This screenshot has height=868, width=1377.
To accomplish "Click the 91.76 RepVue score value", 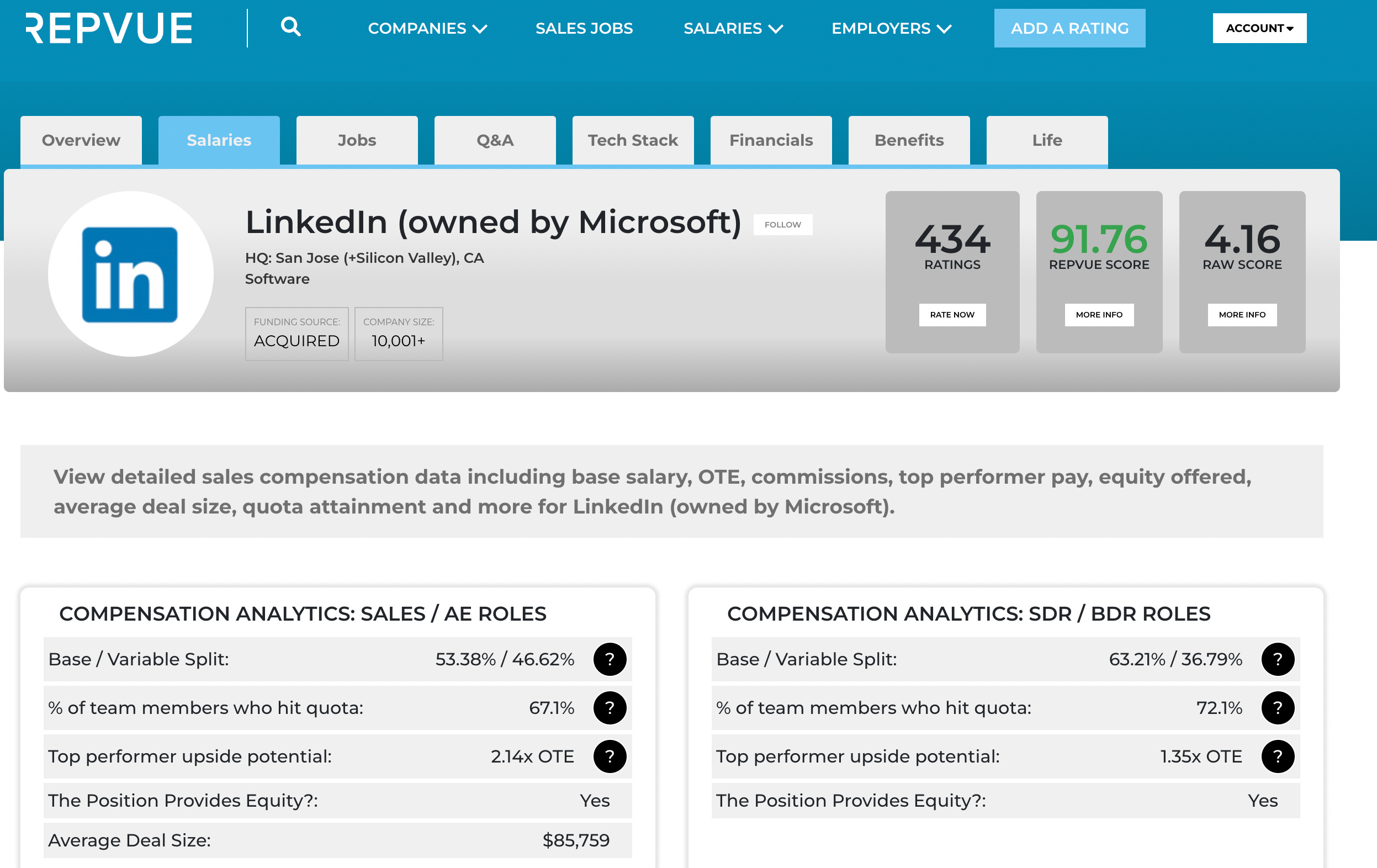I will coord(1099,239).
